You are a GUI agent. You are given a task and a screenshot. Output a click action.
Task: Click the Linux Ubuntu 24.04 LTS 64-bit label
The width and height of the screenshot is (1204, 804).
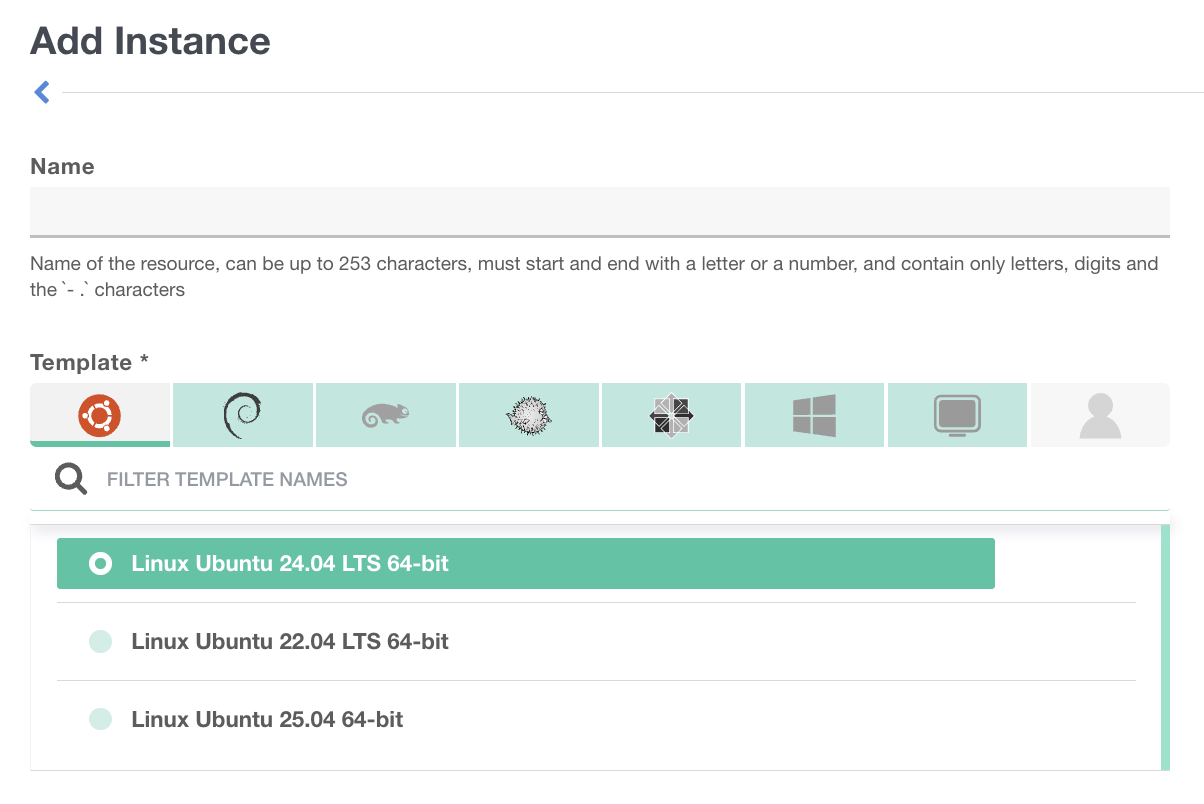[290, 564]
